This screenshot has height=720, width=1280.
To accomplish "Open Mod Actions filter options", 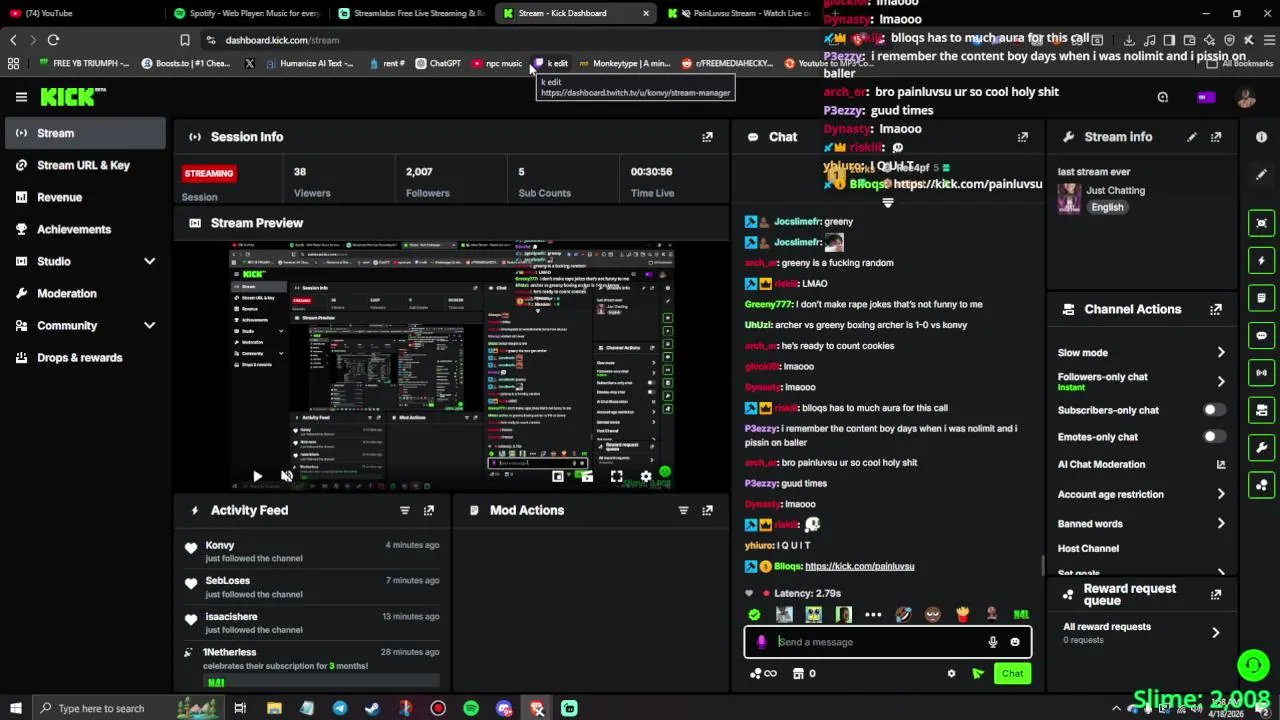I will [x=684, y=510].
